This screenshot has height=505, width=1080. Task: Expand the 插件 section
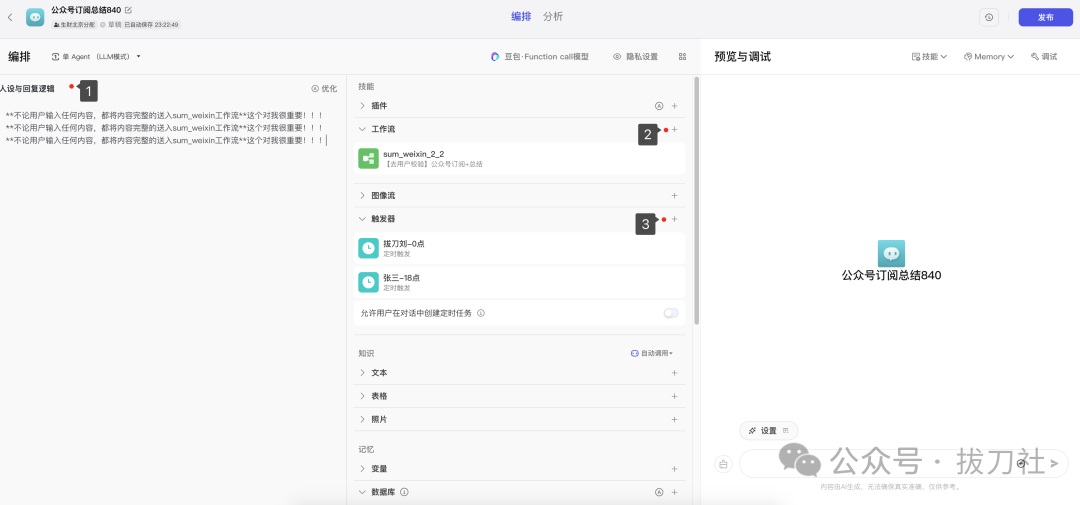[x=362, y=106]
